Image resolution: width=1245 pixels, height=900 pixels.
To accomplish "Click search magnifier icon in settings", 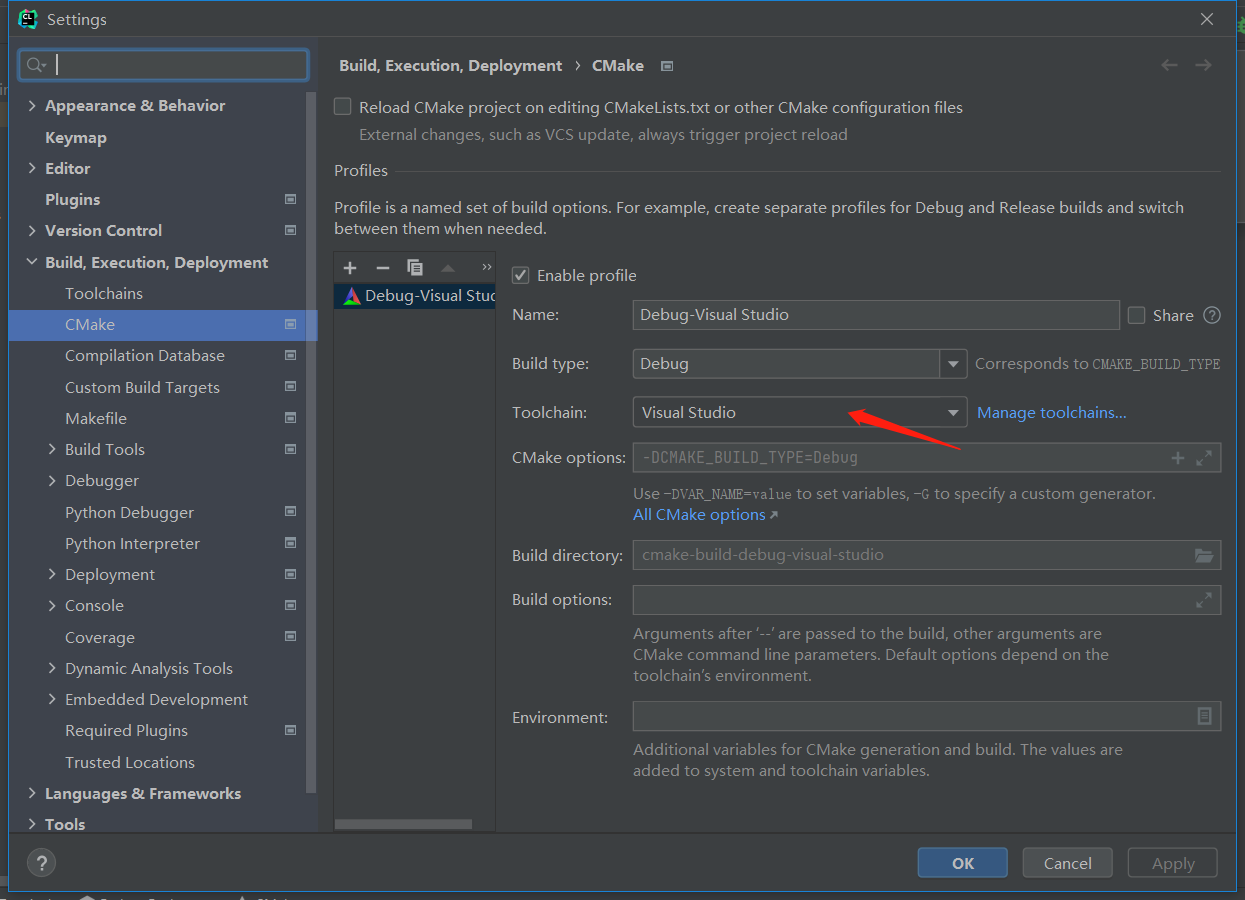I will tap(36, 65).
